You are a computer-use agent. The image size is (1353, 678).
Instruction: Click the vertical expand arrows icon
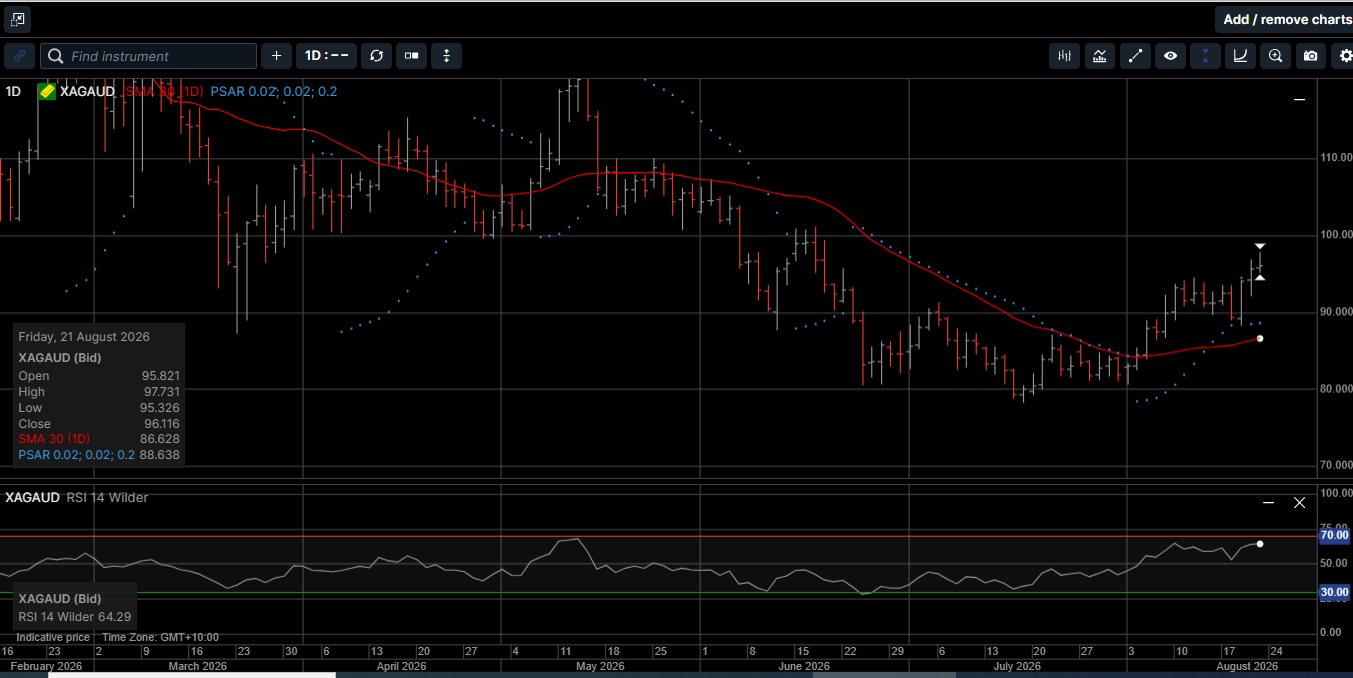click(x=446, y=56)
